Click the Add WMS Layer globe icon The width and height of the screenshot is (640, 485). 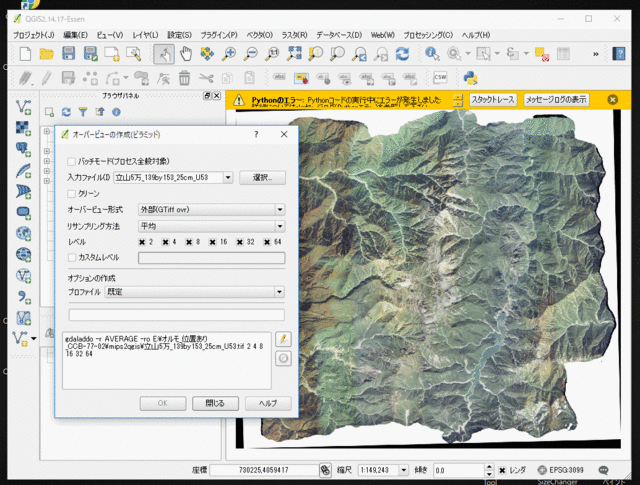(23, 234)
